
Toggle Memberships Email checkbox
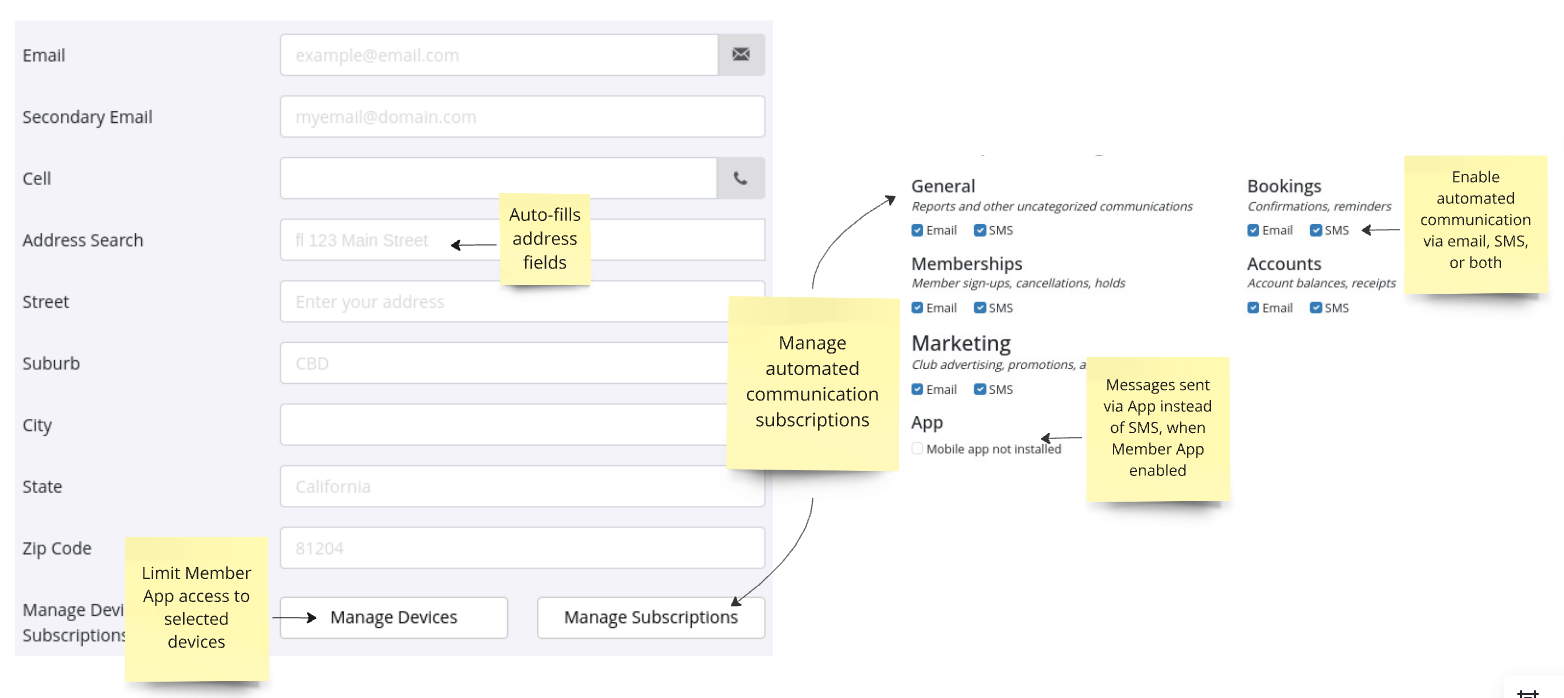pos(918,308)
